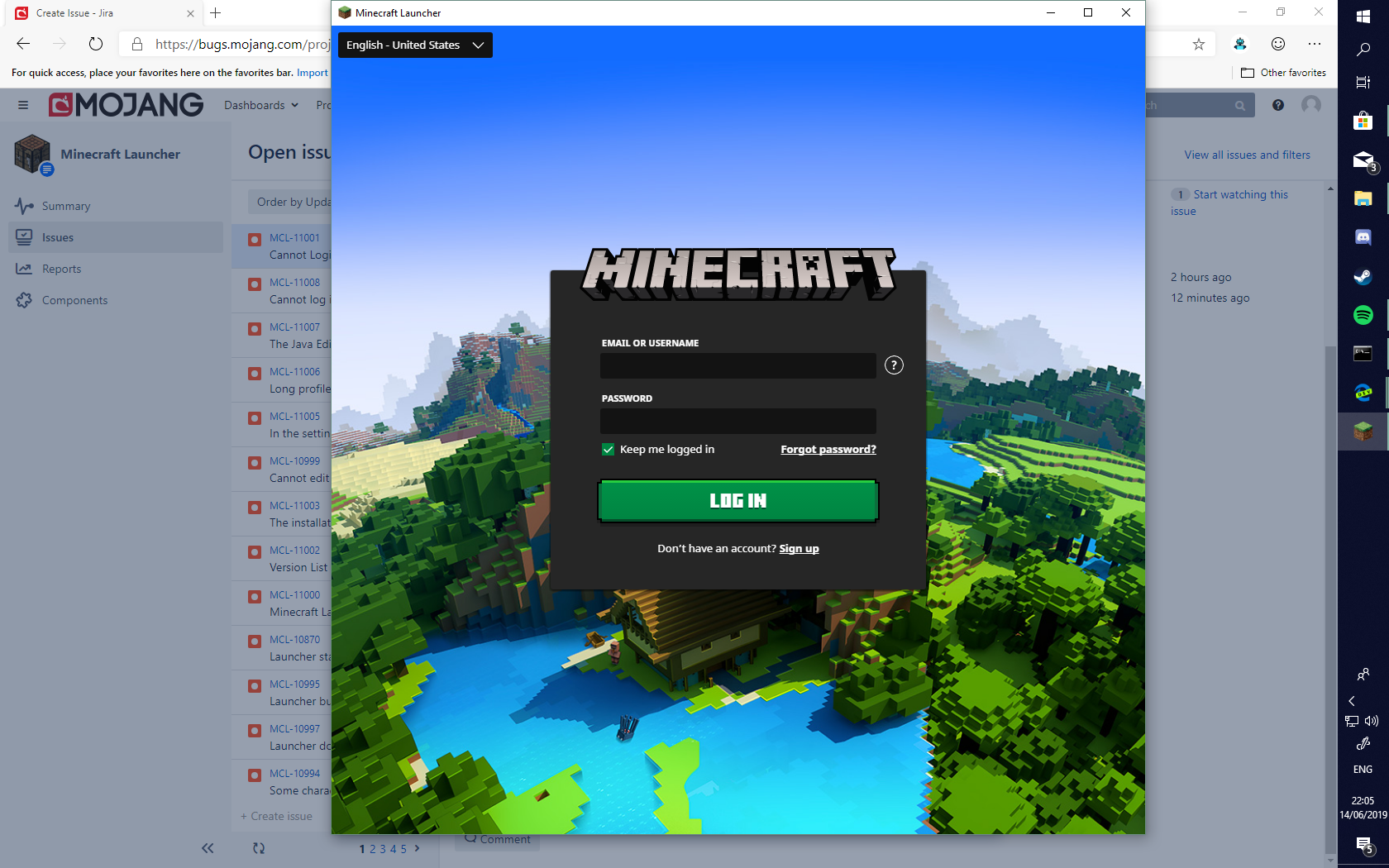This screenshot has height=868, width=1389.
Task: Open Reports in the Jira sidebar
Action: pos(117,269)
